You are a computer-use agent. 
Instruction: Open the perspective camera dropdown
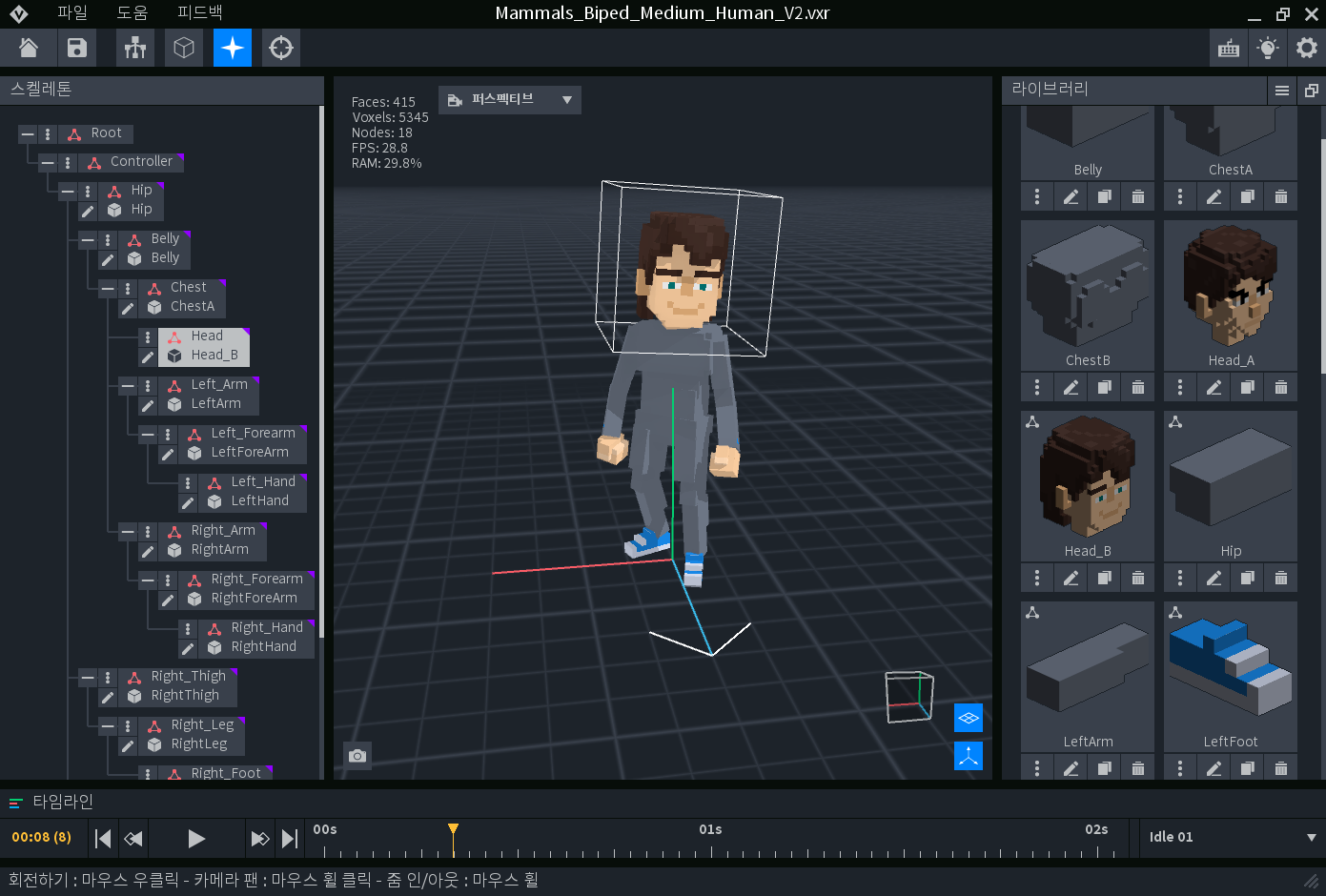(x=510, y=99)
